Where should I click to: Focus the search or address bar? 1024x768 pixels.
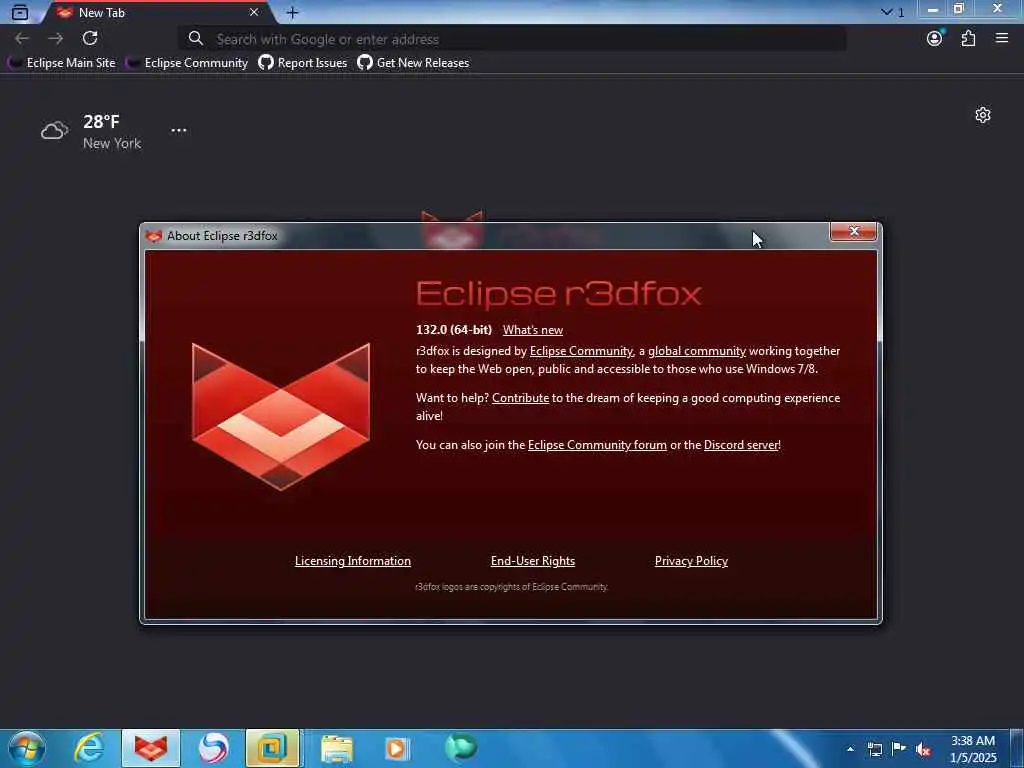point(512,39)
